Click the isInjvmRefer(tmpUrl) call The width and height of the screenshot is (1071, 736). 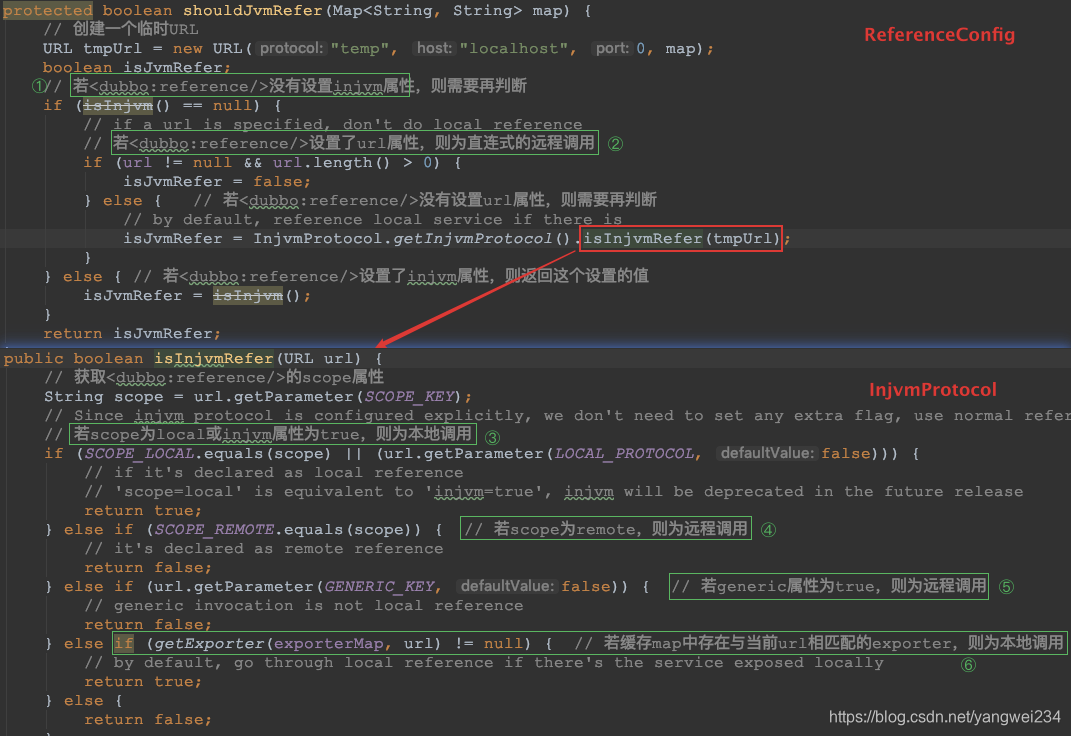pyautogui.click(x=680, y=238)
